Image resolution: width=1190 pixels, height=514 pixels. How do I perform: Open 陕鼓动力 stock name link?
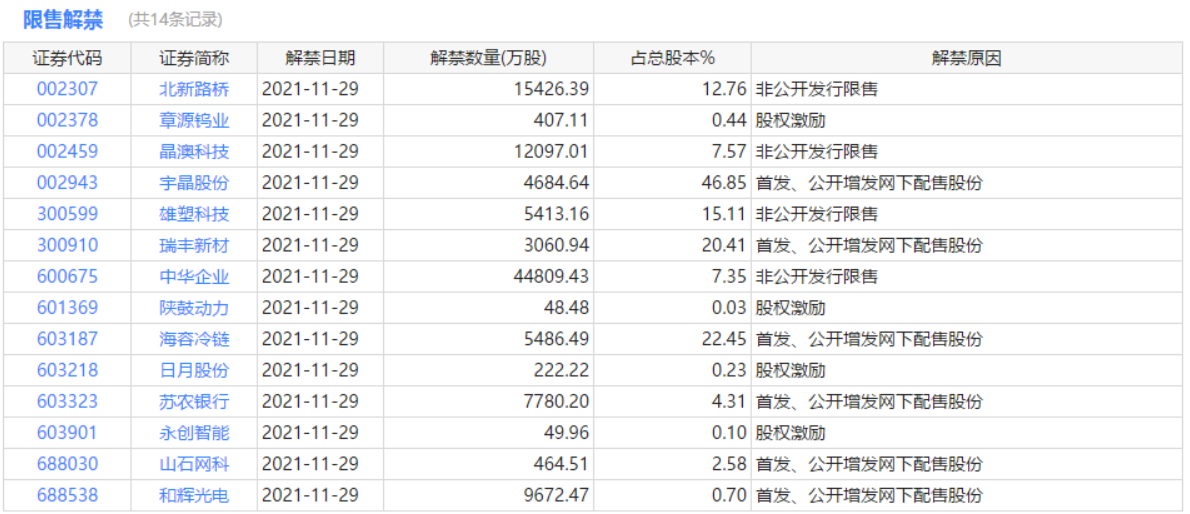[194, 308]
